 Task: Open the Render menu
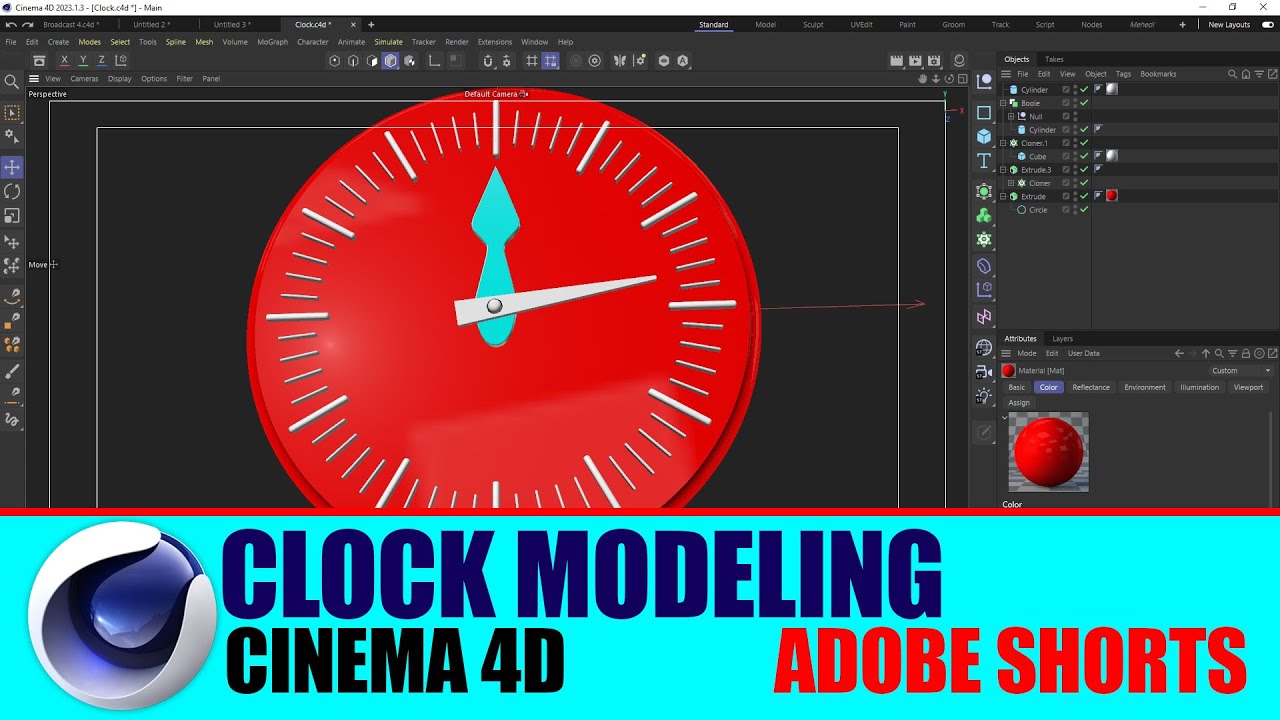click(457, 42)
